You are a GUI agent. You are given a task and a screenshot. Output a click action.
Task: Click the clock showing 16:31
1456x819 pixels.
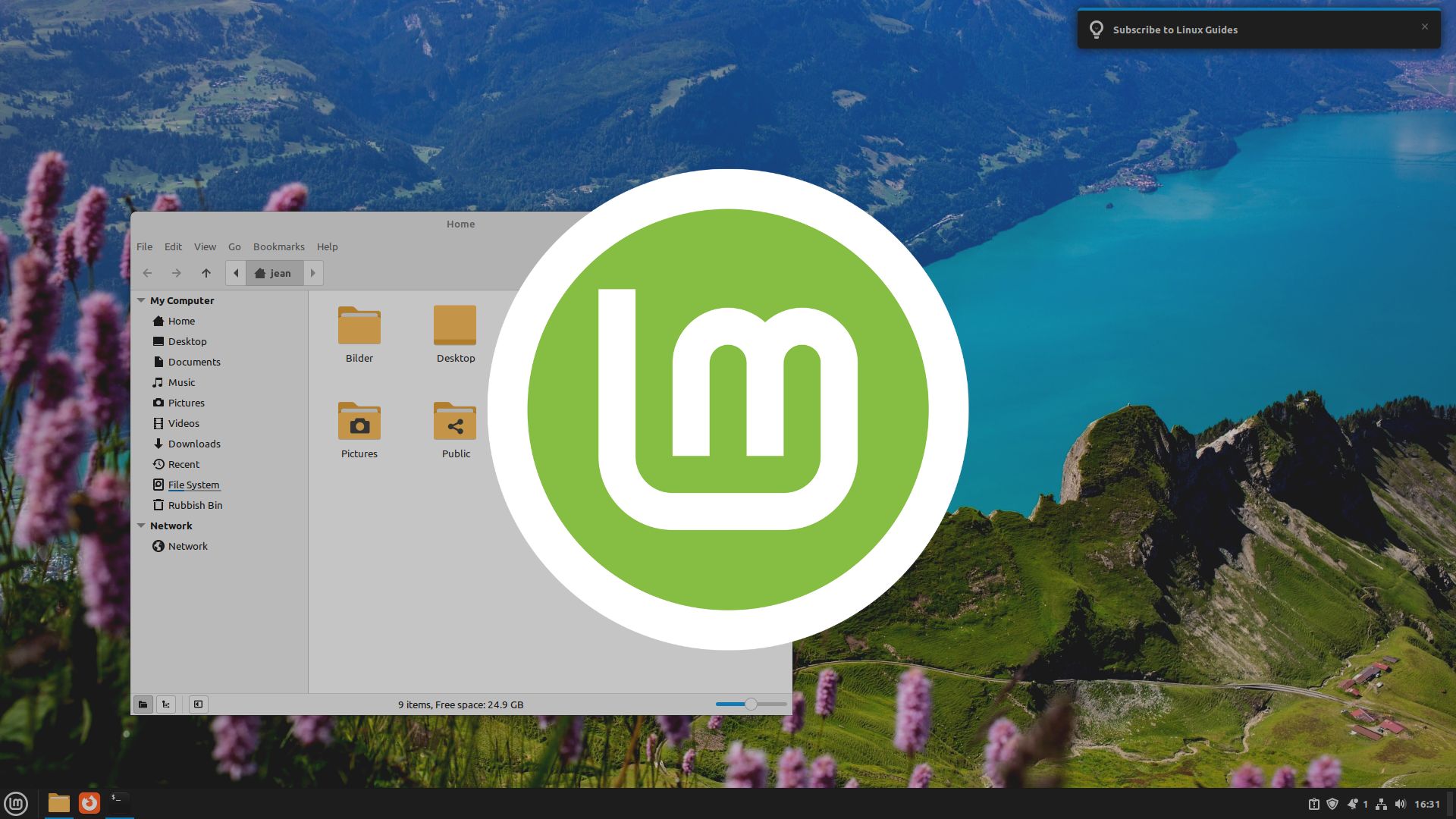[1426, 804]
